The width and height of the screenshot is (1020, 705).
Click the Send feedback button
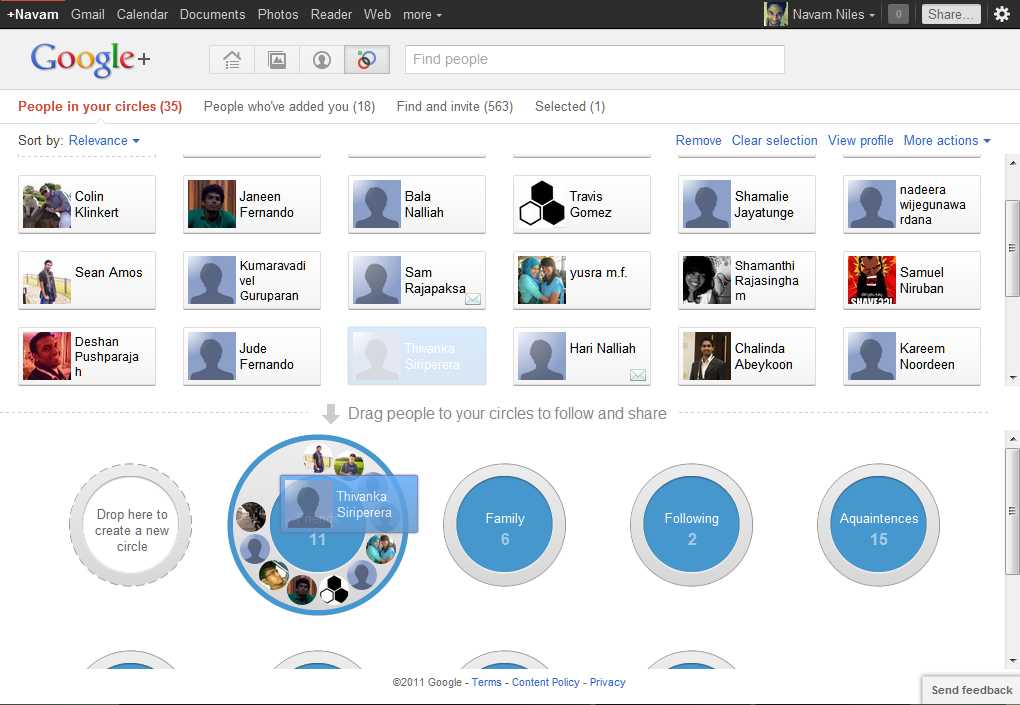point(971,690)
